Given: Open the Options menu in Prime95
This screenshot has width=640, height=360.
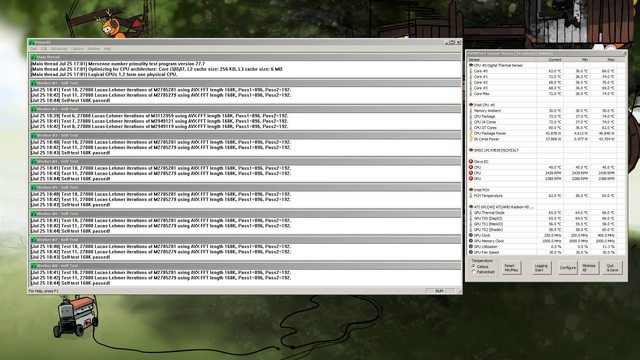Looking at the screenshot, I should tap(77, 49).
